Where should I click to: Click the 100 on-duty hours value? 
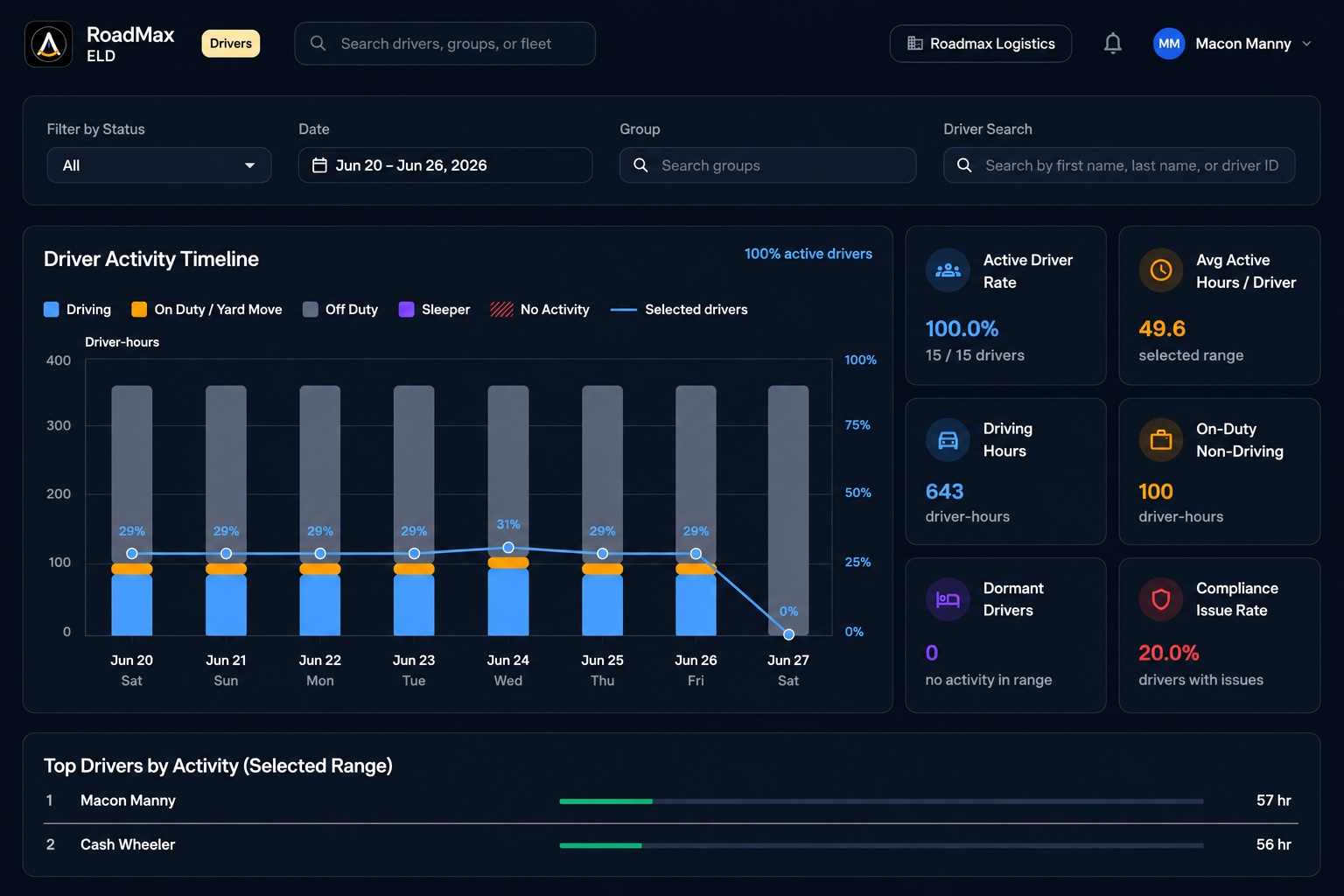click(x=1156, y=492)
